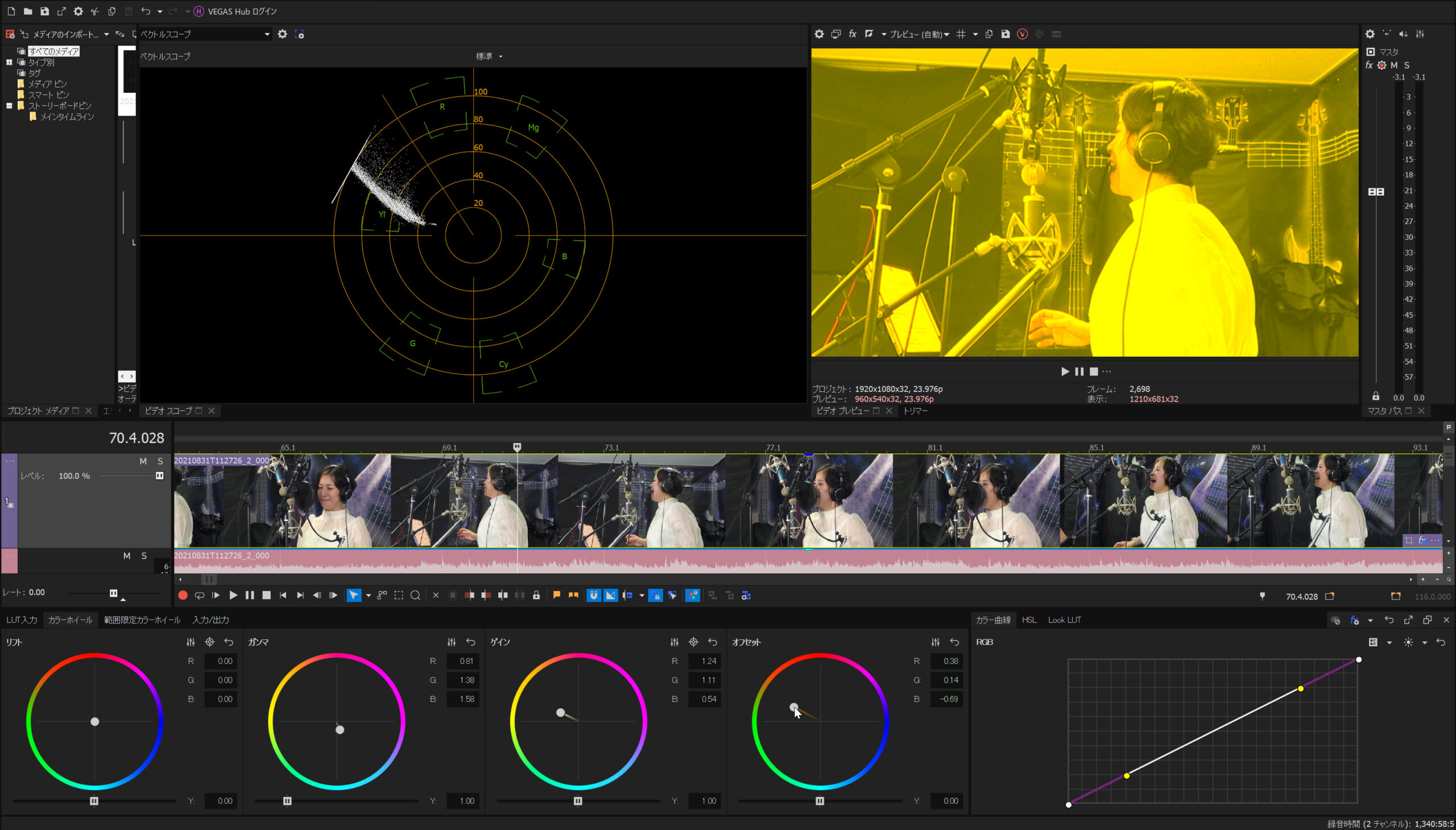Open edit tool options dropdown arrow
Image resolution: width=1456 pixels, height=830 pixels.
pyautogui.click(x=368, y=596)
